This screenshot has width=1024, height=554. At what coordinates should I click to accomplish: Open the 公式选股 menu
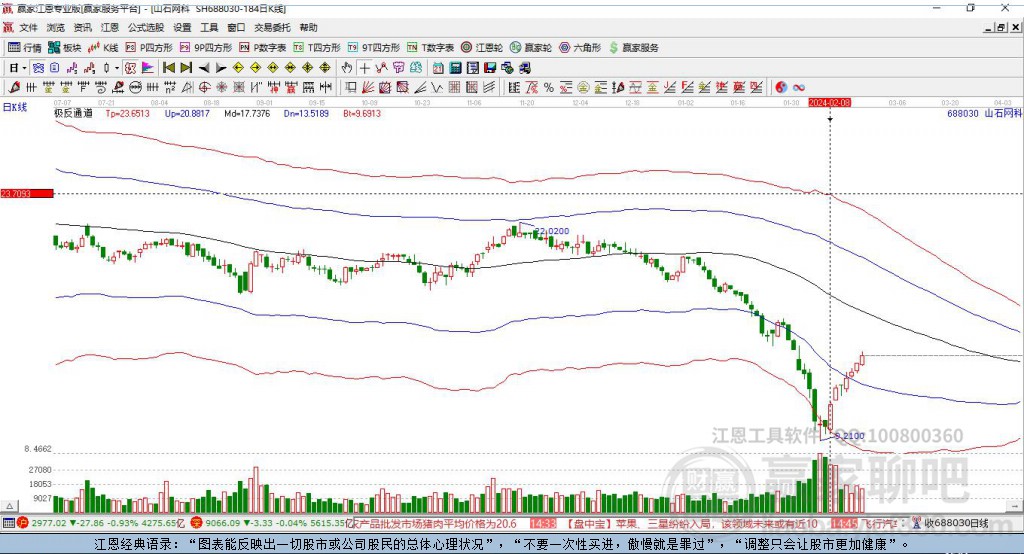(146, 27)
